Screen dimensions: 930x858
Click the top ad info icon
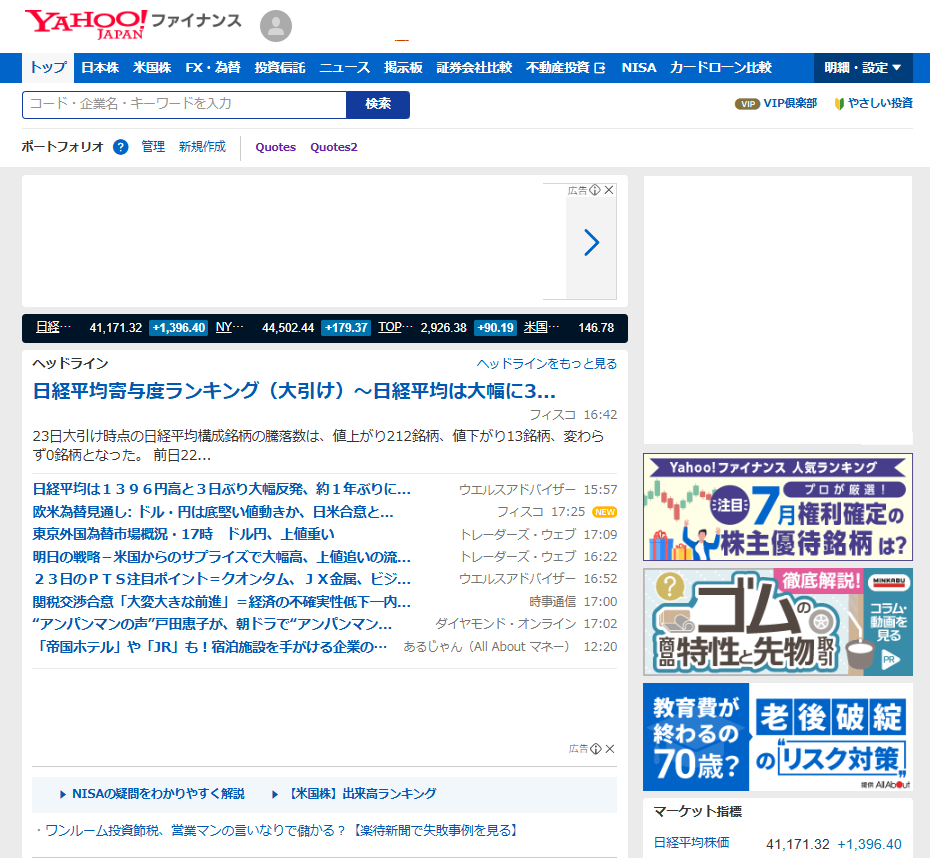point(595,190)
